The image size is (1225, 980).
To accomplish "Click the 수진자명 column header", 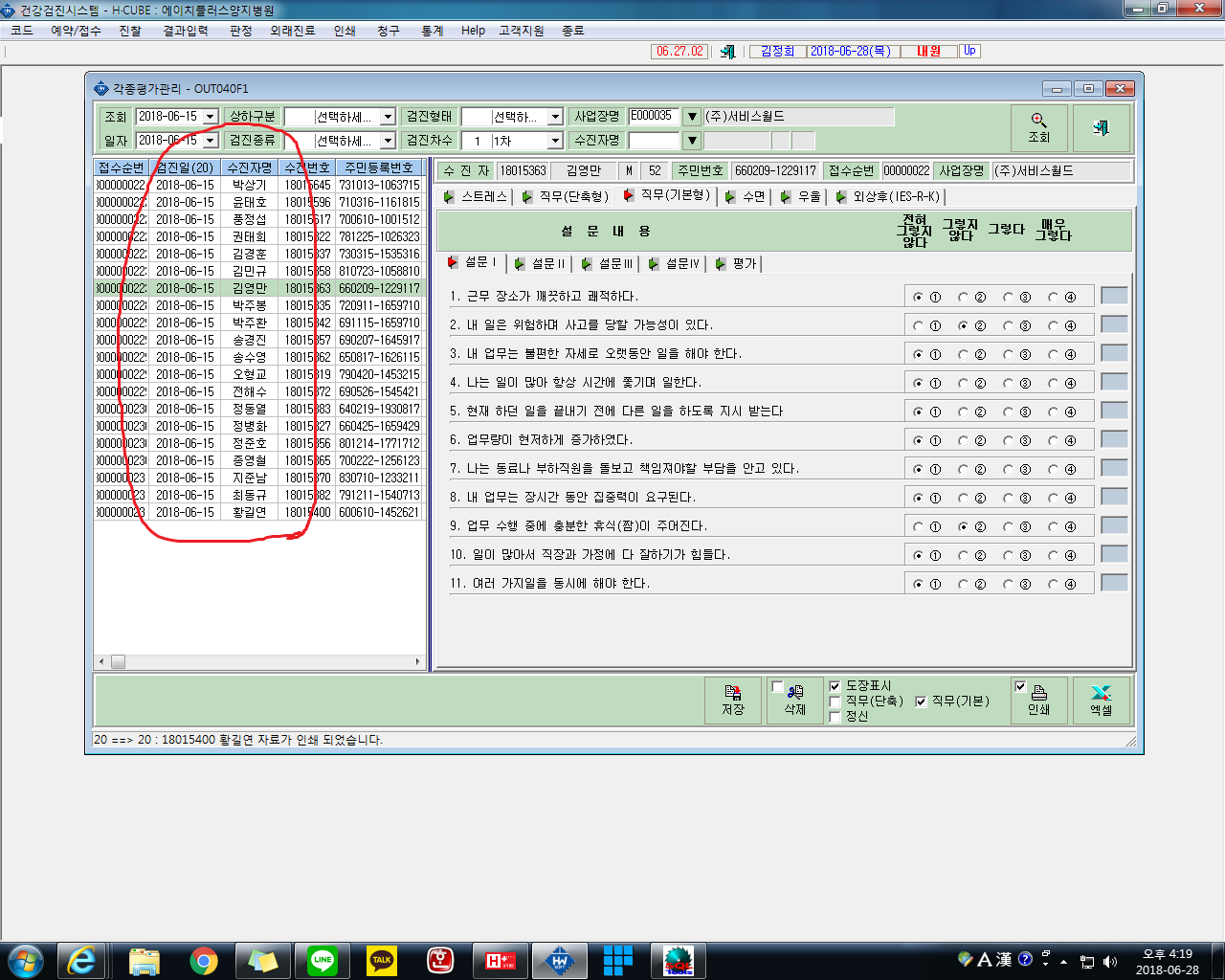I will pyautogui.click(x=250, y=167).
